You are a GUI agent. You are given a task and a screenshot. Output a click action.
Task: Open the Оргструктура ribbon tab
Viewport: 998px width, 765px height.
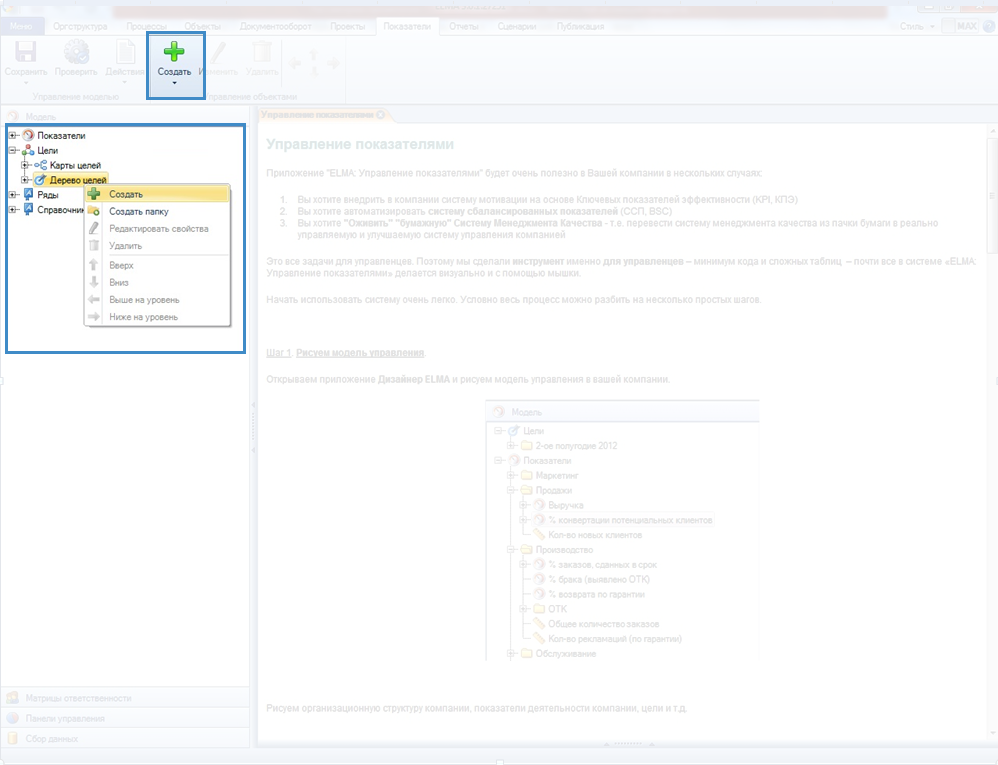point(80,25)
